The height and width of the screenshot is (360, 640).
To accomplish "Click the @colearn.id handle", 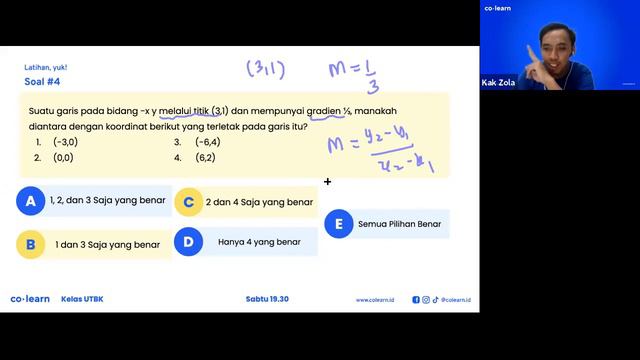I will pos(456,300).
